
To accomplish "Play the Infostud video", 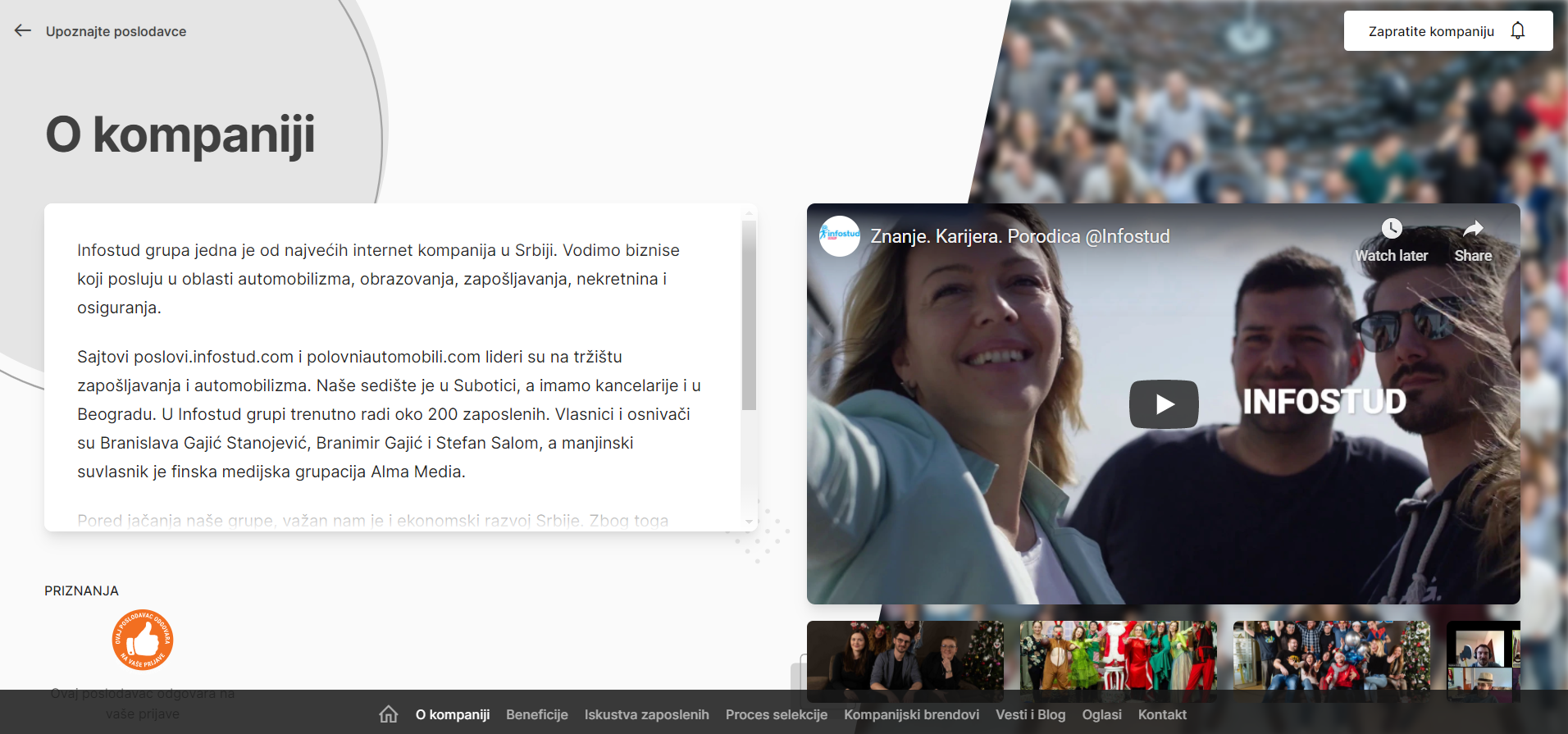I will click(x=1163, y=403).
